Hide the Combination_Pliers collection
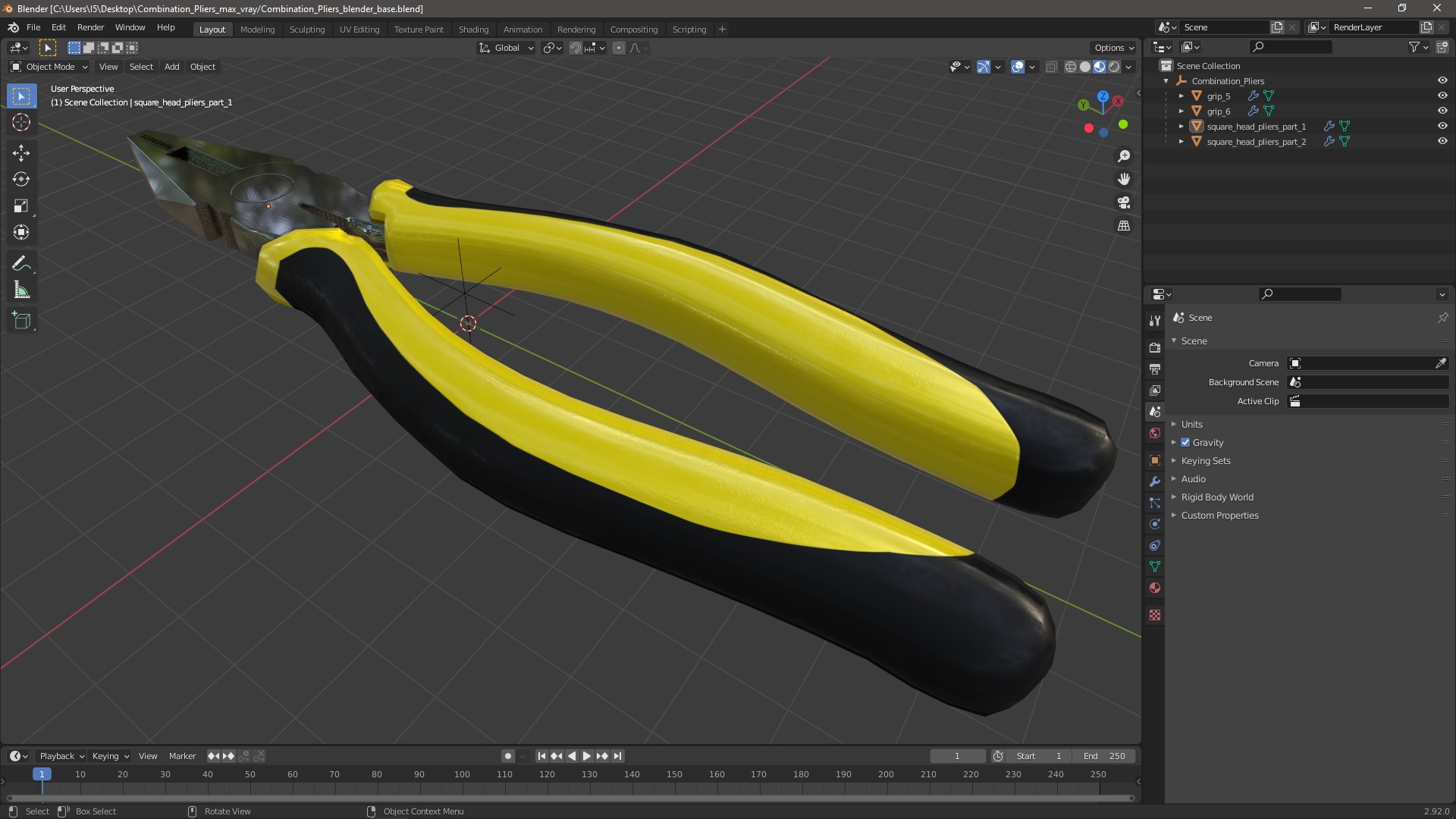The width and height of the screenshot is (1456, 819). tap(1442, 80)
